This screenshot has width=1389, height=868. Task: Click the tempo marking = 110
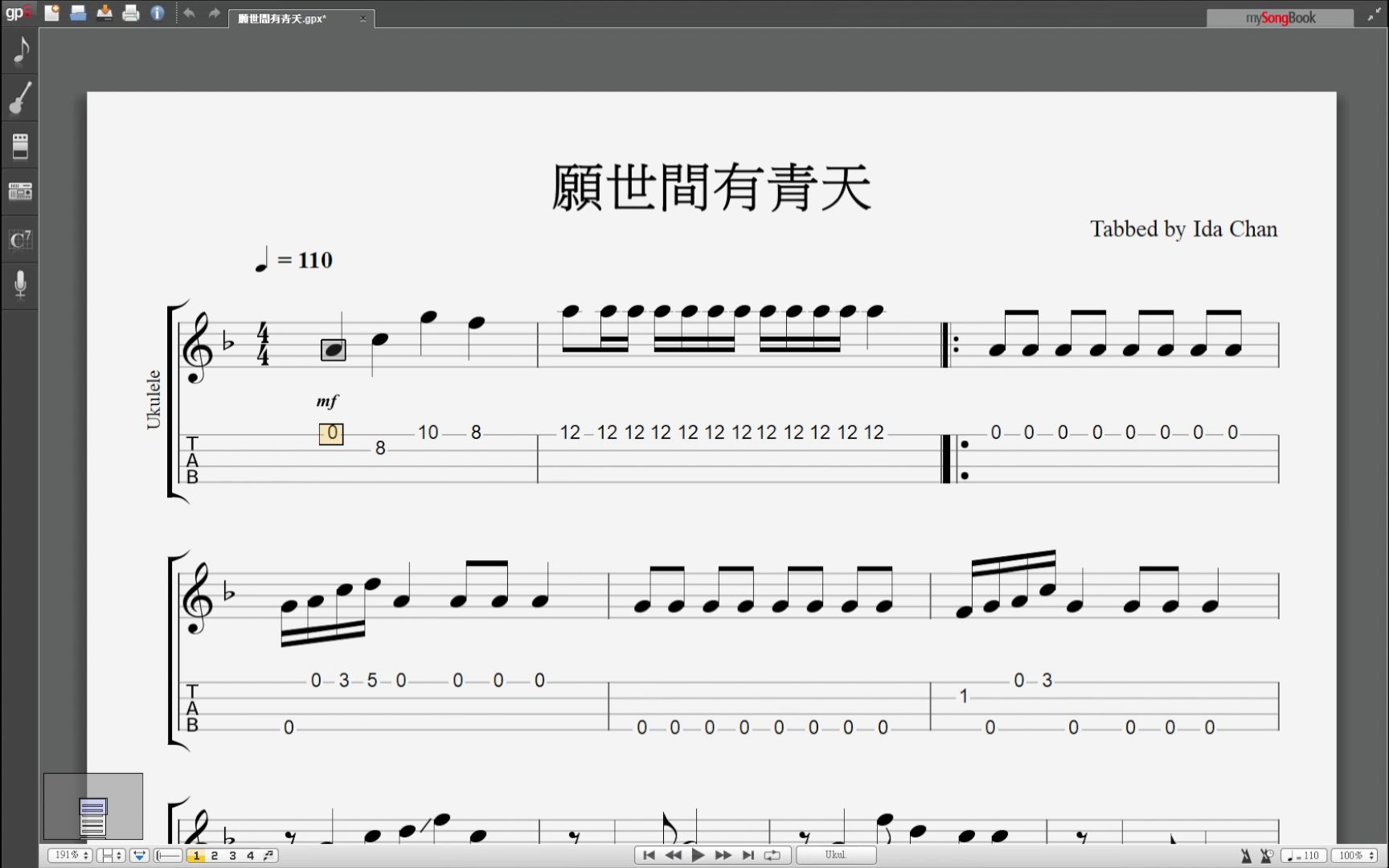point(293,260)
